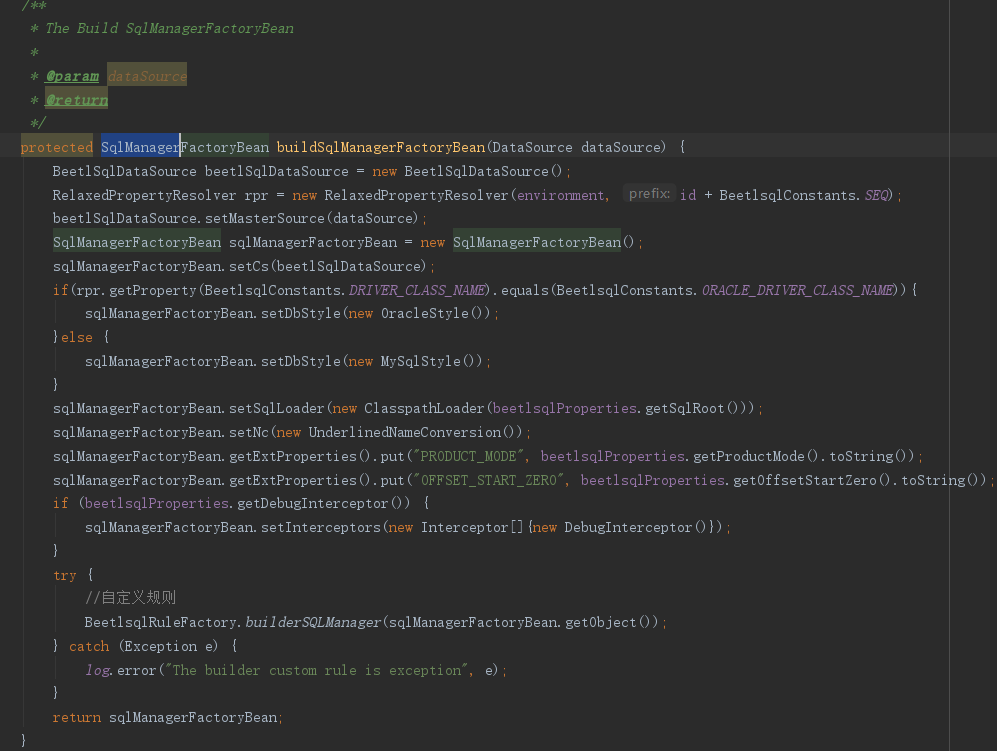Image resolution: width=997 pixels, height=751 pixels.
Task: Click the getObject method call
Action: click(601, 623)
